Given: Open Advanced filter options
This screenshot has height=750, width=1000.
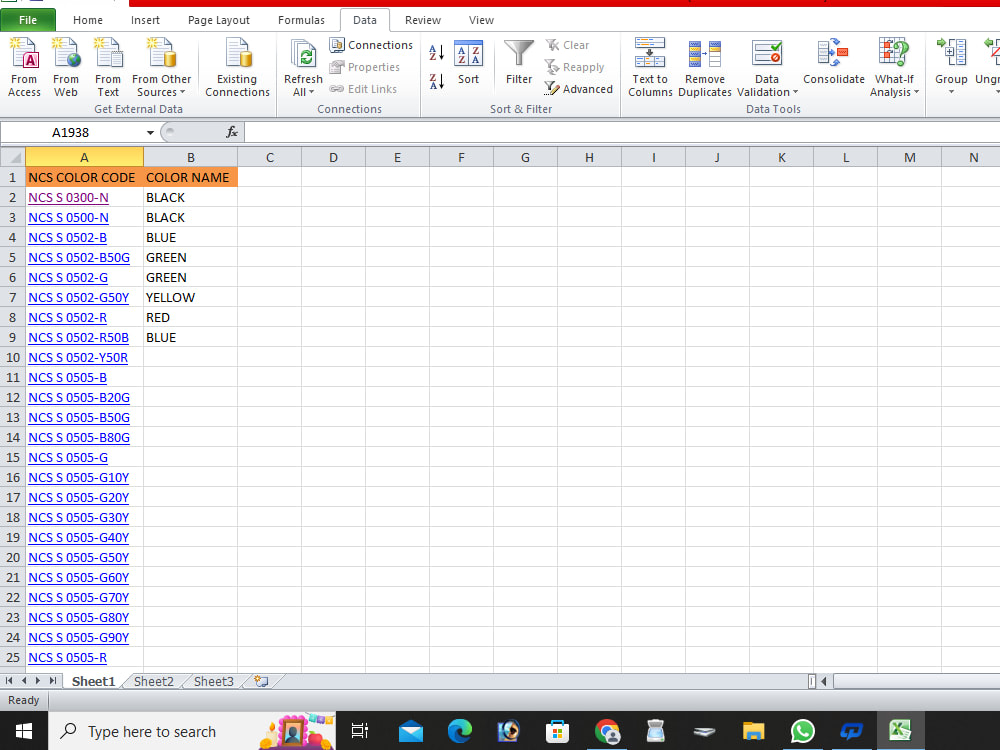Looking at the screenshot, I should (x=578, y=89).
